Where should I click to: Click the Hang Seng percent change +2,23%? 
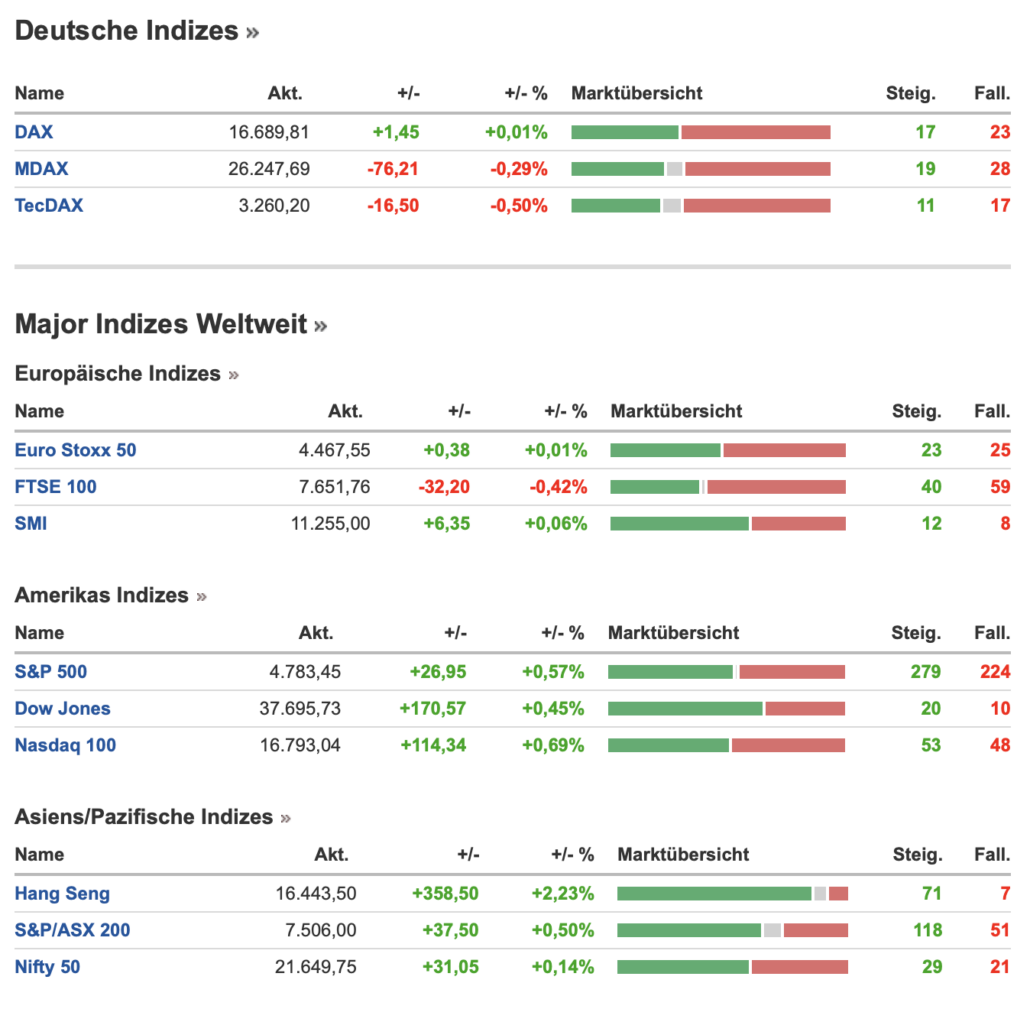coord(563,894)
